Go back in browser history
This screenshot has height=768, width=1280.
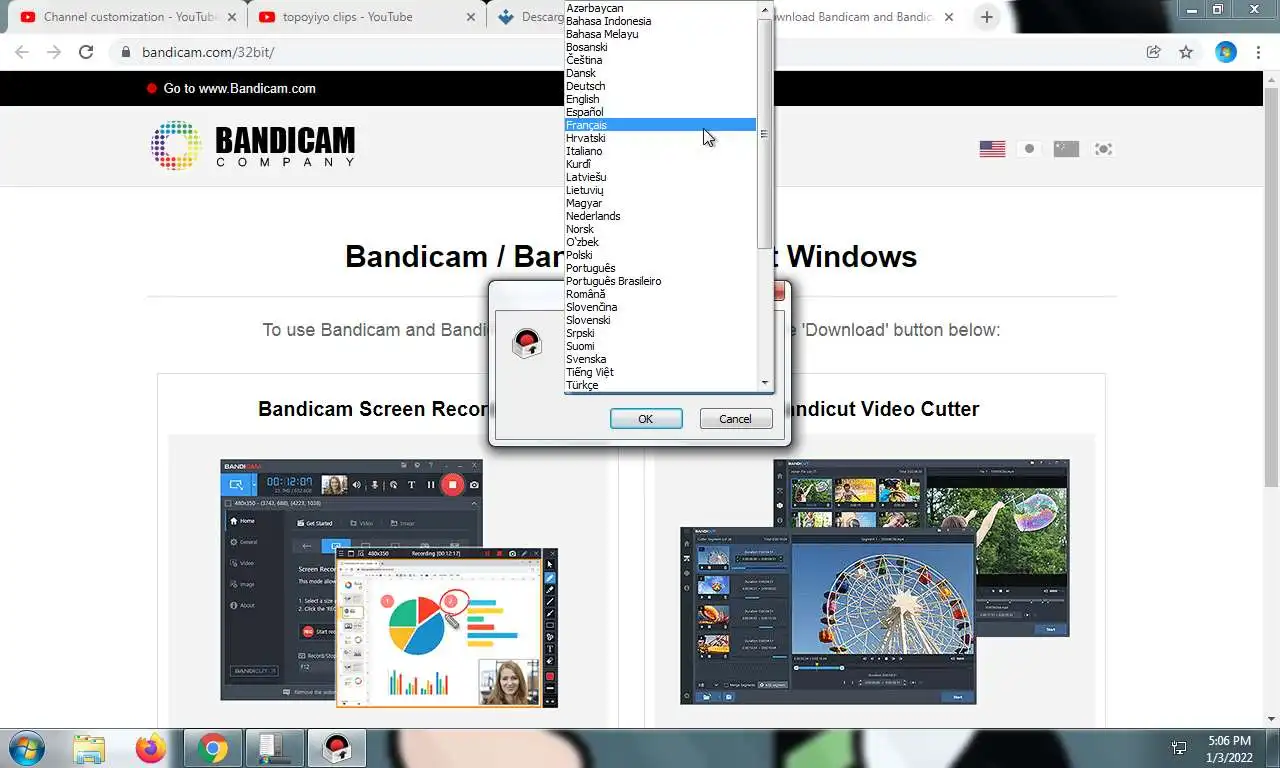pos(22,52)
